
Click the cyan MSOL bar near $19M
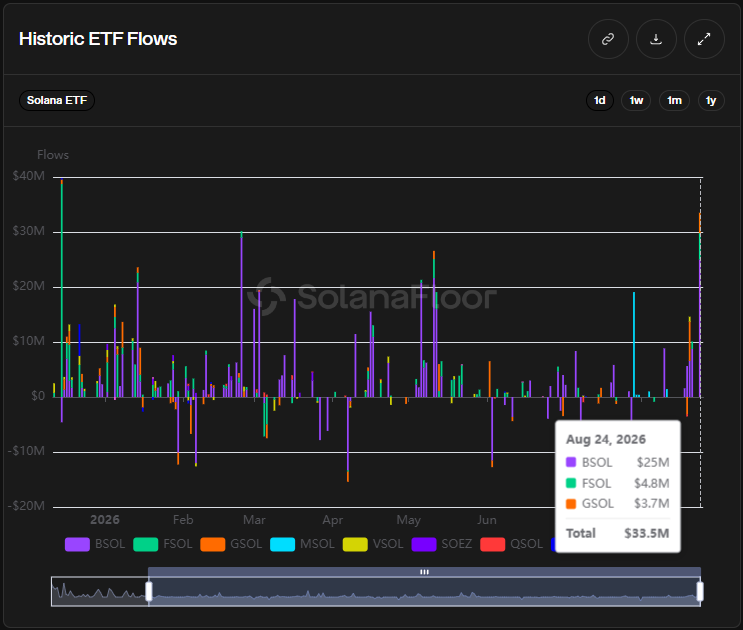[634, 344]
